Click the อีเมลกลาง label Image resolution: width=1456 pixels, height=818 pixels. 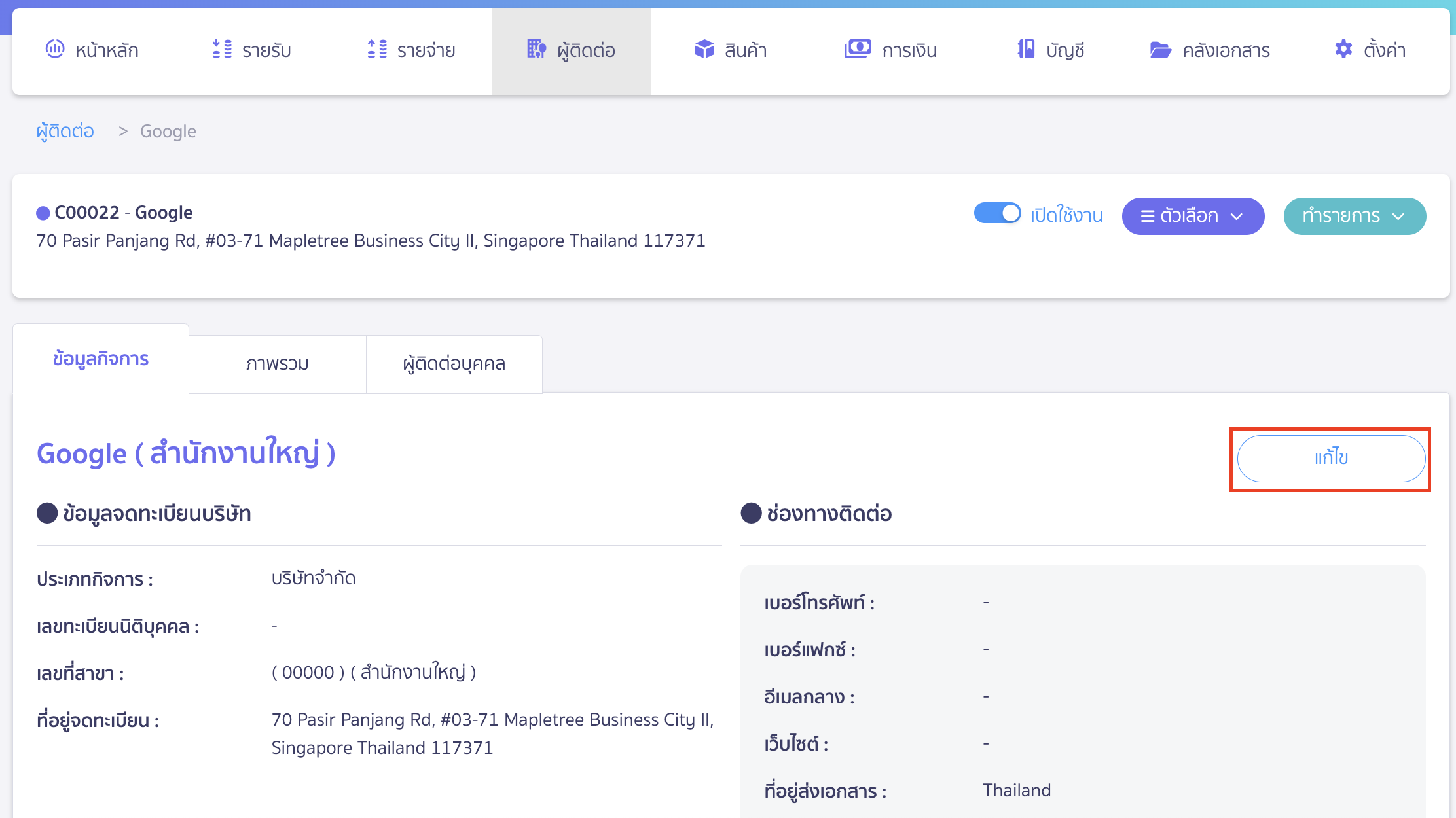(x=809, y=697)
